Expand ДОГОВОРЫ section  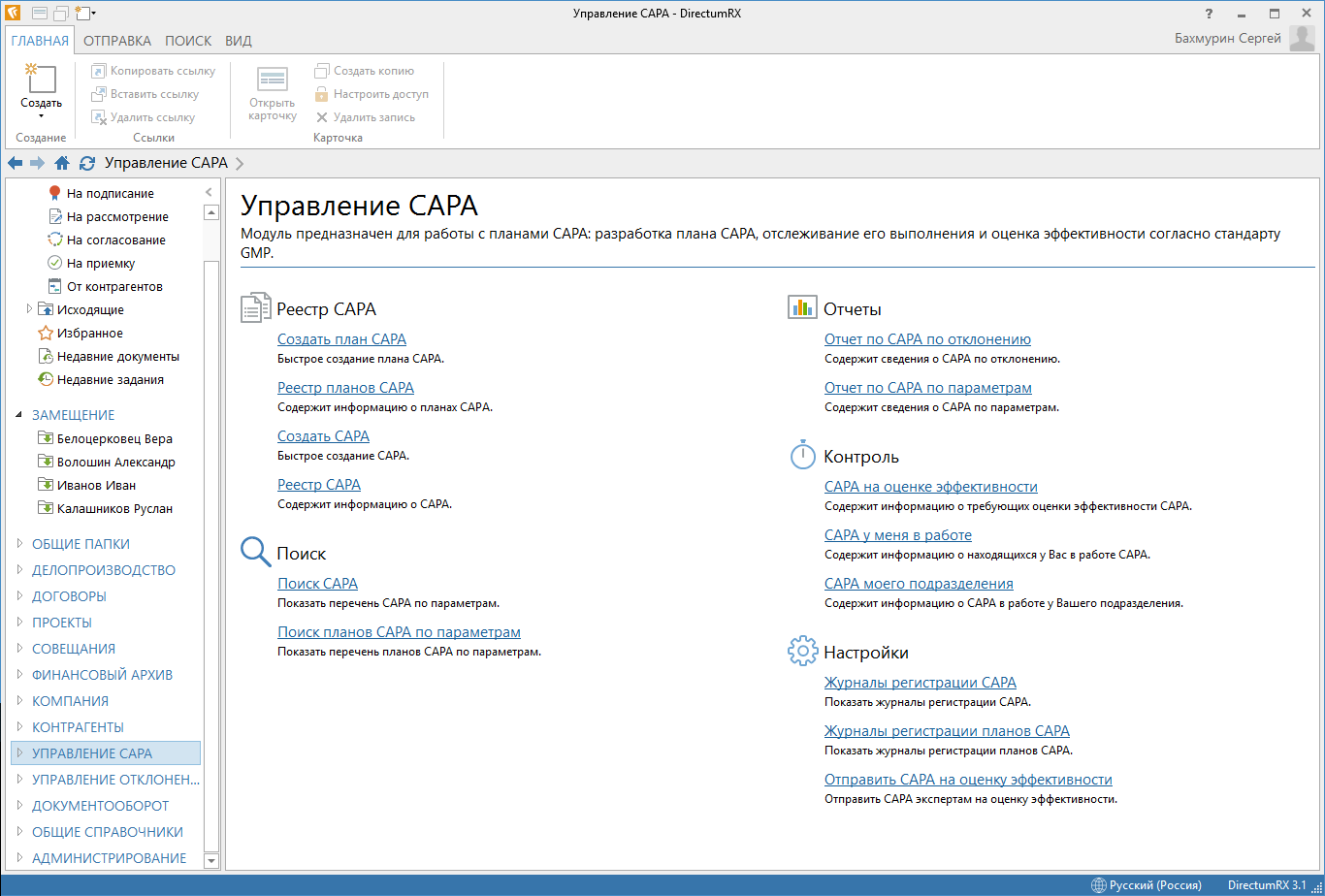pos(19,596)
